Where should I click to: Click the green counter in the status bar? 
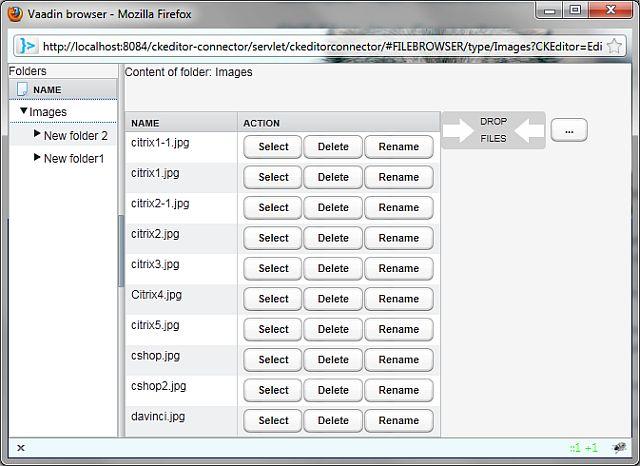(x=584, y=448)
